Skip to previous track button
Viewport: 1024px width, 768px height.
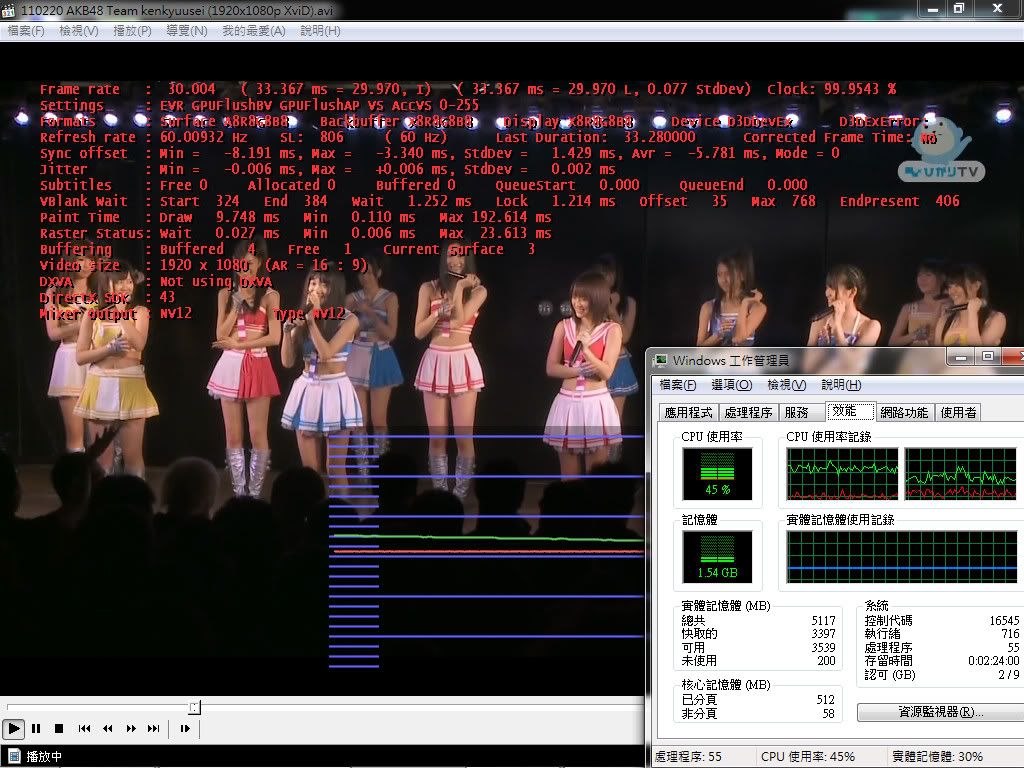85,729
